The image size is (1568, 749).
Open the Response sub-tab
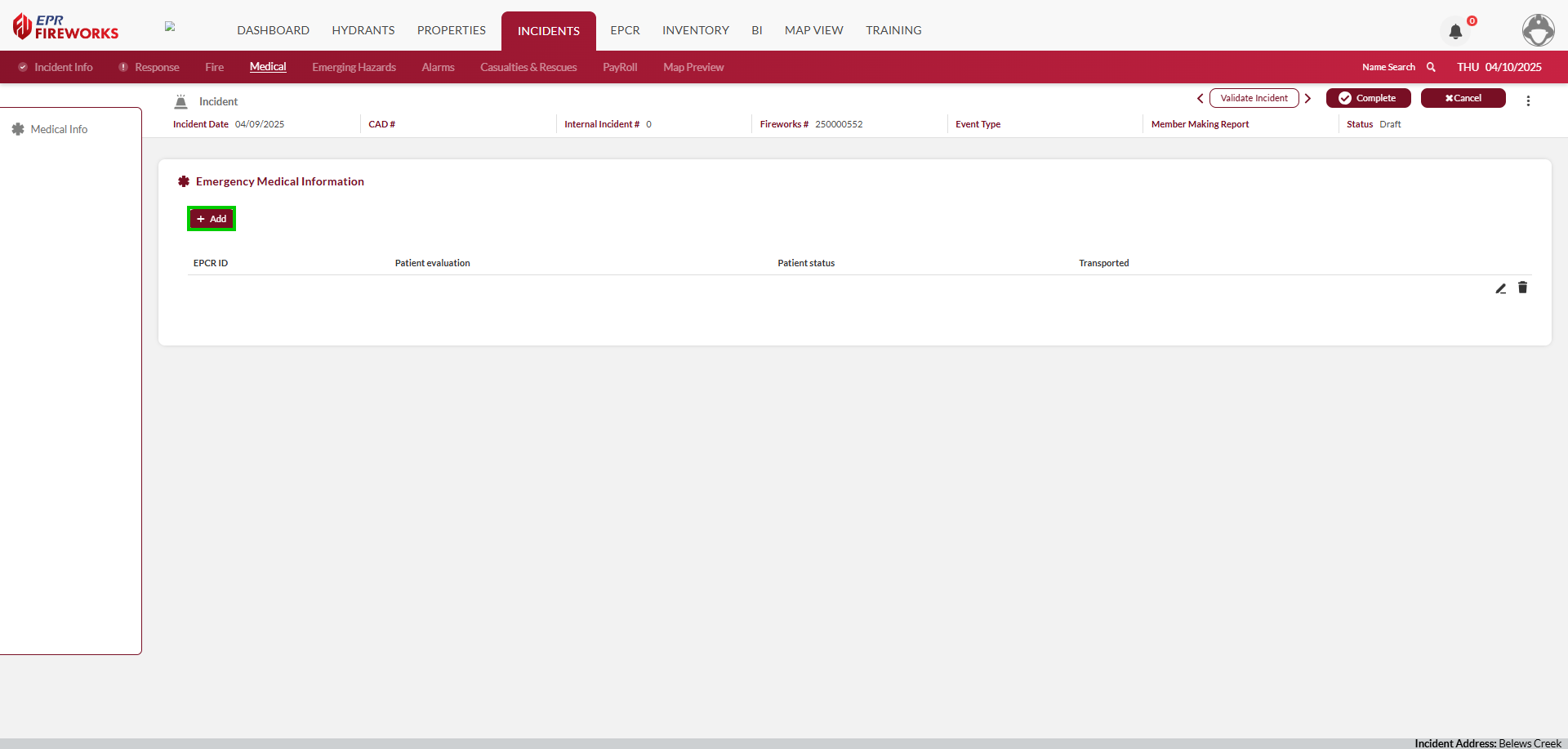click(x=156, y=67)
